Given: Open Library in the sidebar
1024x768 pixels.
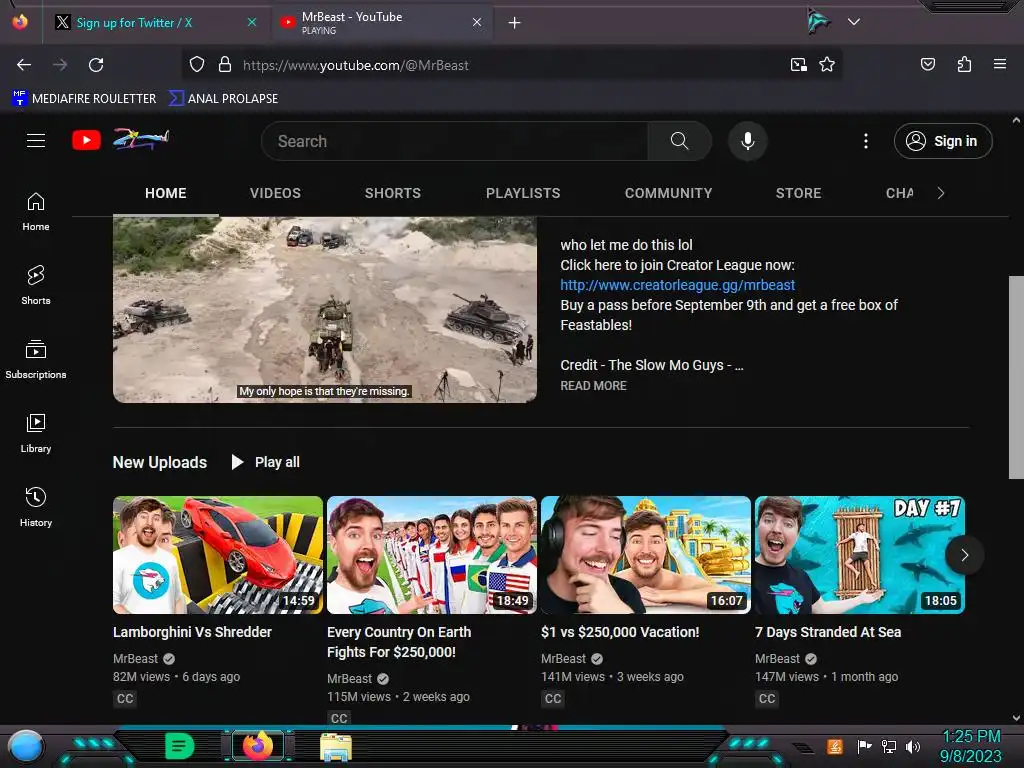Looking at the screenshot, I should [x=36, y=433].
